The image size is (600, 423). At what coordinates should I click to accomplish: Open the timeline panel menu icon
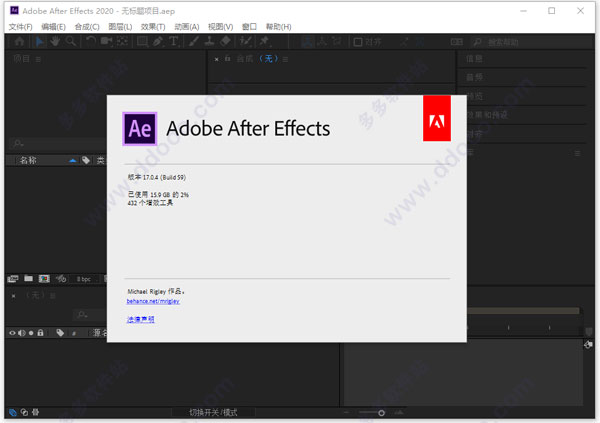(53, 296)
